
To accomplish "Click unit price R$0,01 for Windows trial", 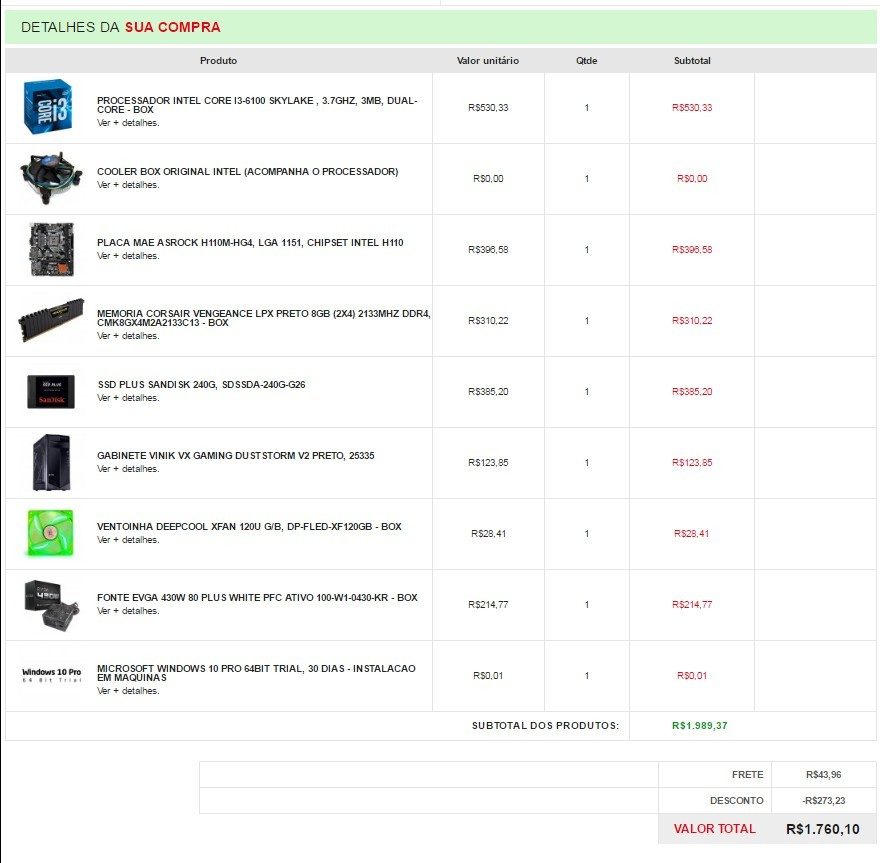I will 488,676.
